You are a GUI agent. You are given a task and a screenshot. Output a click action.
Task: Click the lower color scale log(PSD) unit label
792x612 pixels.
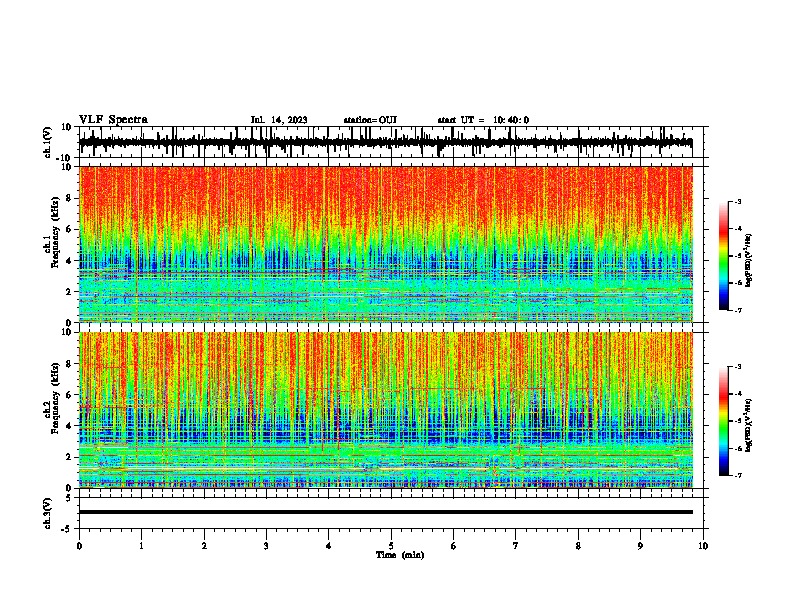pyautogui.click(x=749, y=425)
